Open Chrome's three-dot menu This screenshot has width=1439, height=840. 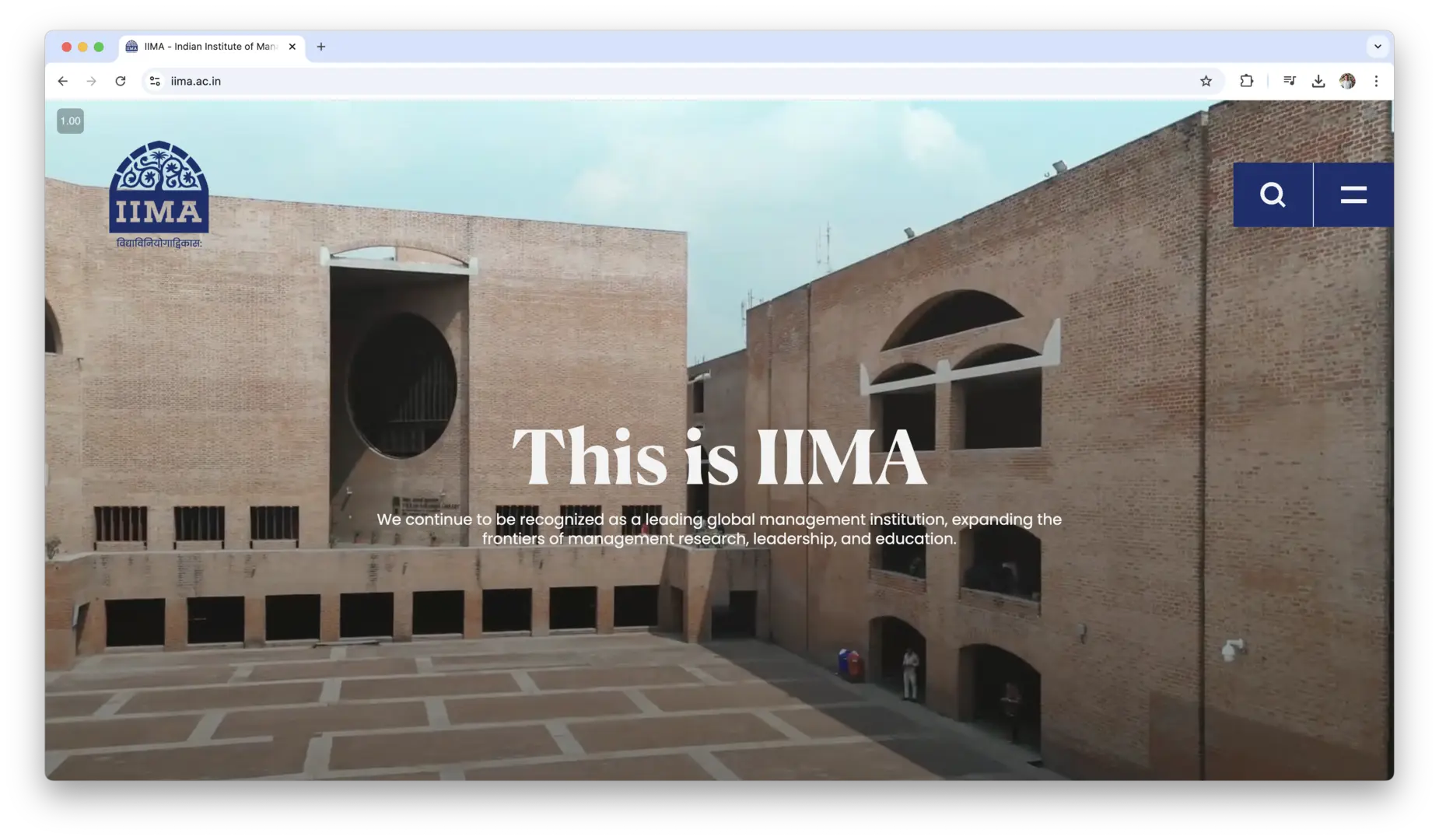tap(1376, 81)
